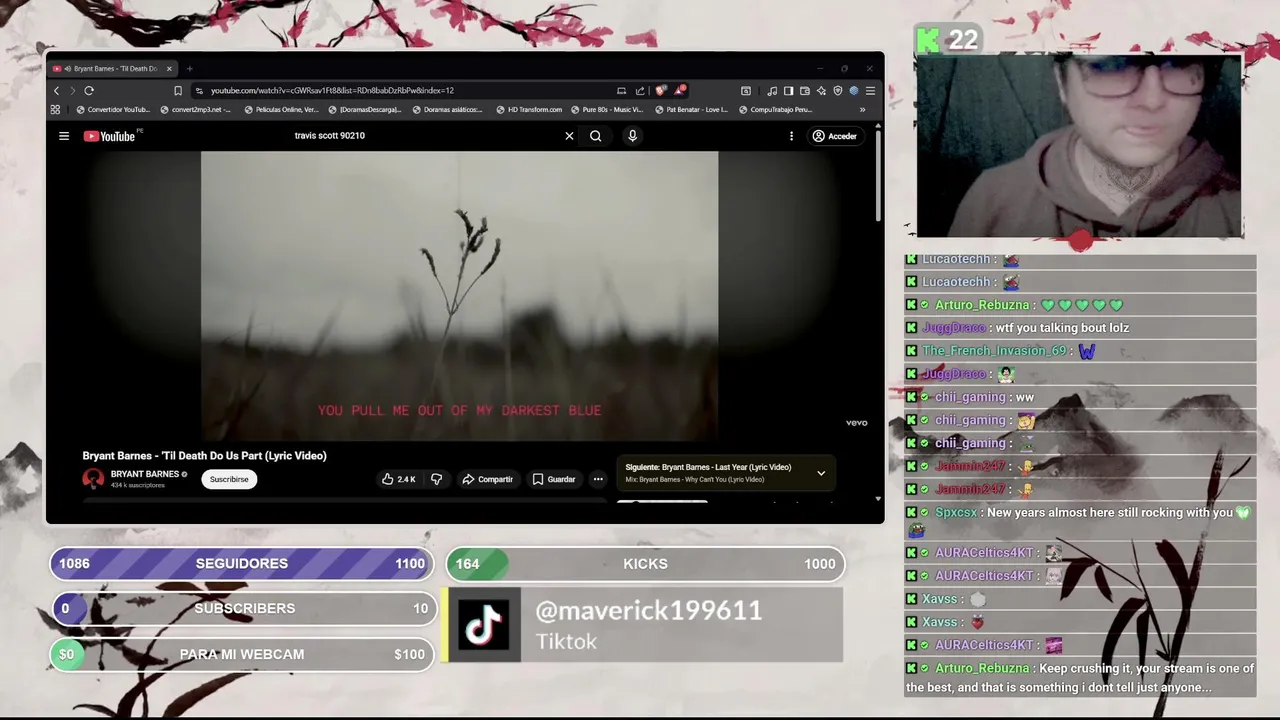Open the HD Transform.com bookmark
Viewport: 1280px width, 720px height.
(529, 110)
